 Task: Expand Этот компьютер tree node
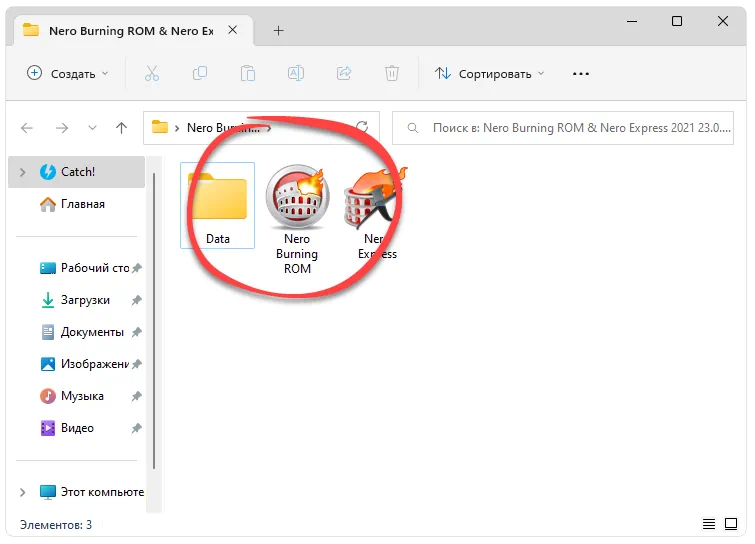(x=22, y=492)
